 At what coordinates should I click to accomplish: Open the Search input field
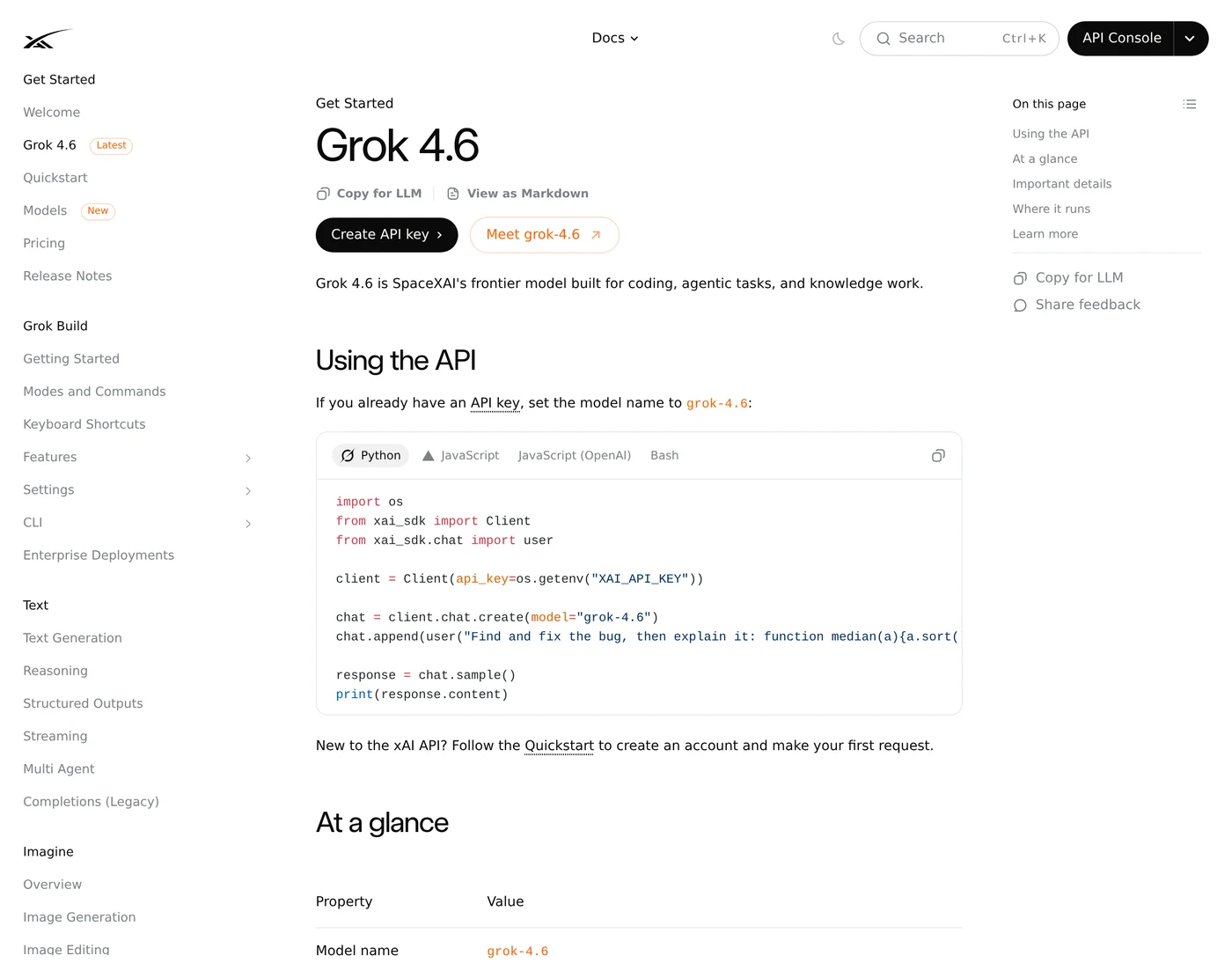pos(959,39)
